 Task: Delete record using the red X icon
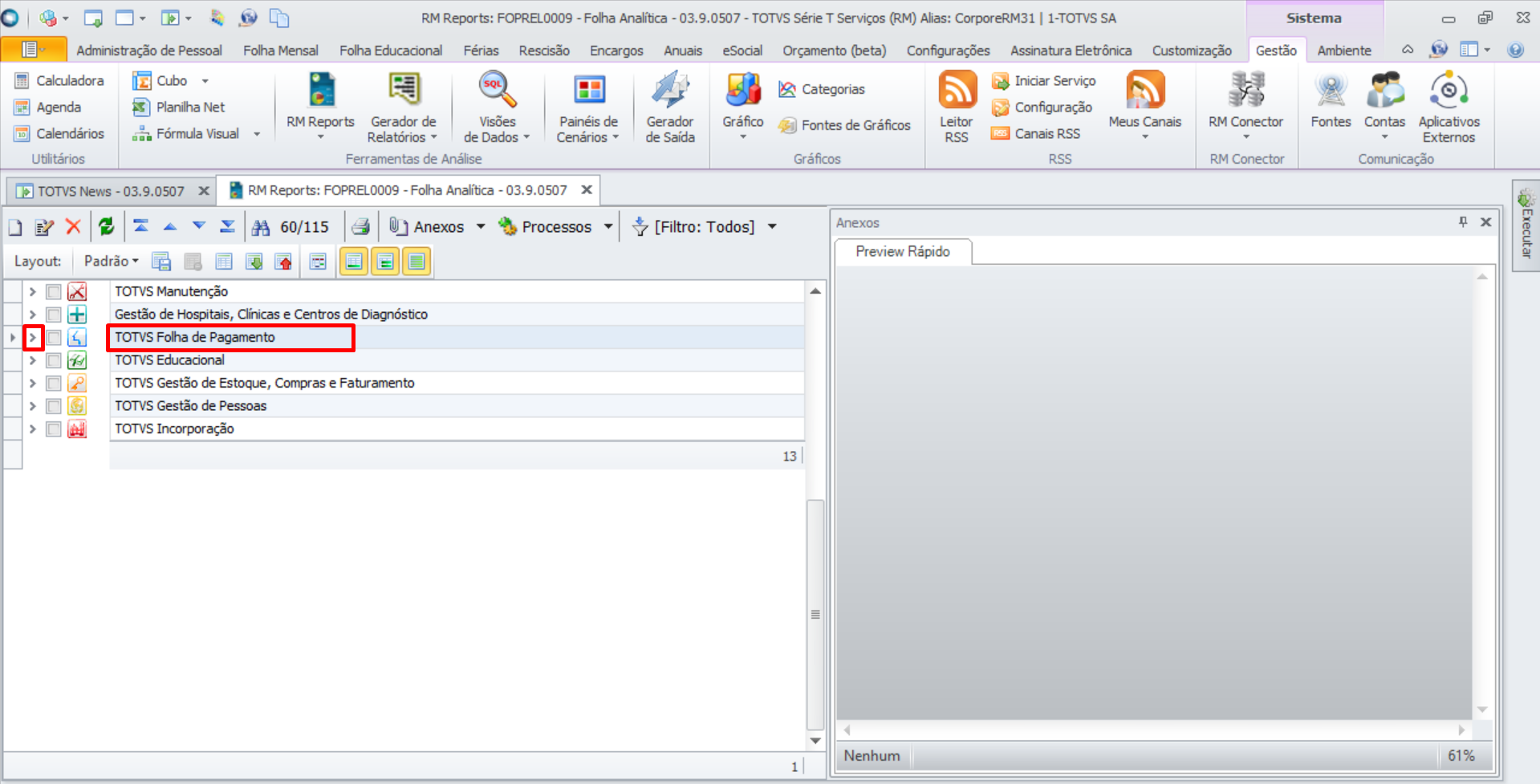coord(73,227)
